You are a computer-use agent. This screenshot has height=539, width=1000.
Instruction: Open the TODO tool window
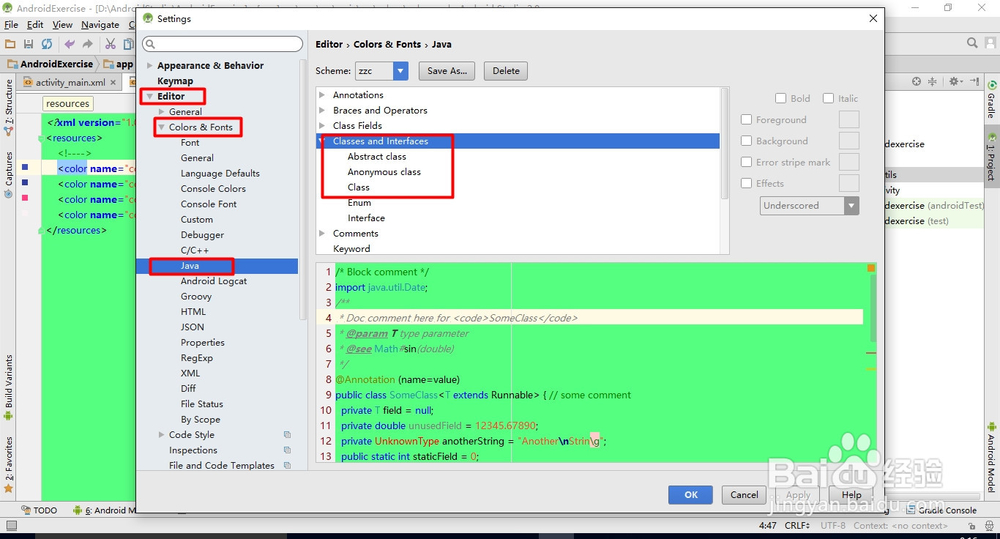click(39, 510)
